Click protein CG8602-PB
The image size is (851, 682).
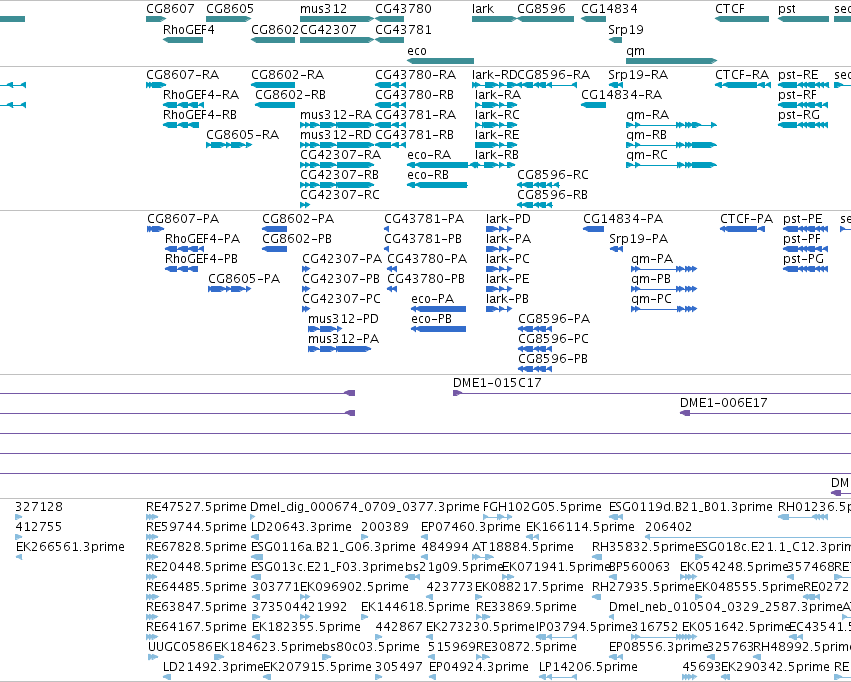pos(297,239)
